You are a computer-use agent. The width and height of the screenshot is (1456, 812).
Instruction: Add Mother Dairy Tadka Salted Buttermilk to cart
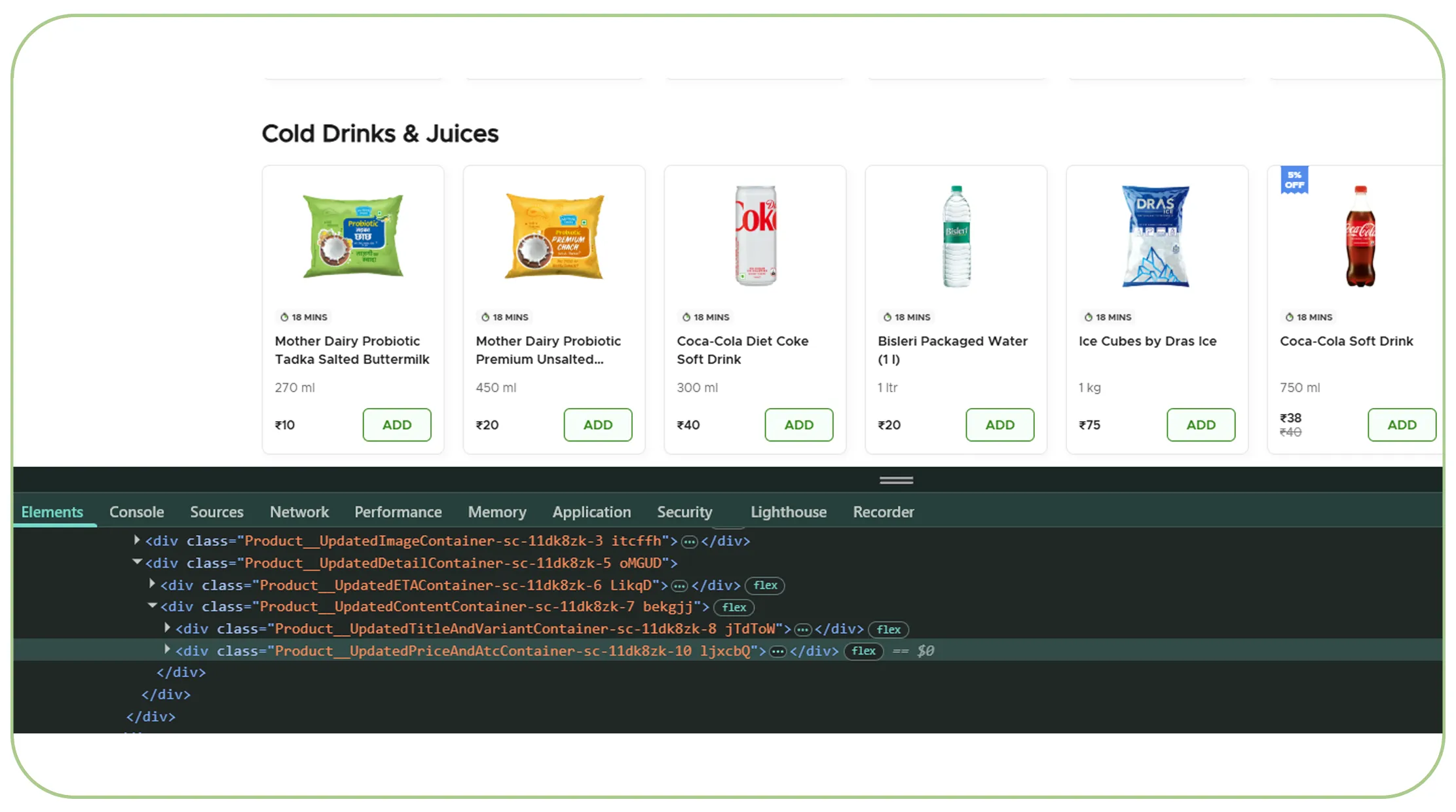[397, 425]
